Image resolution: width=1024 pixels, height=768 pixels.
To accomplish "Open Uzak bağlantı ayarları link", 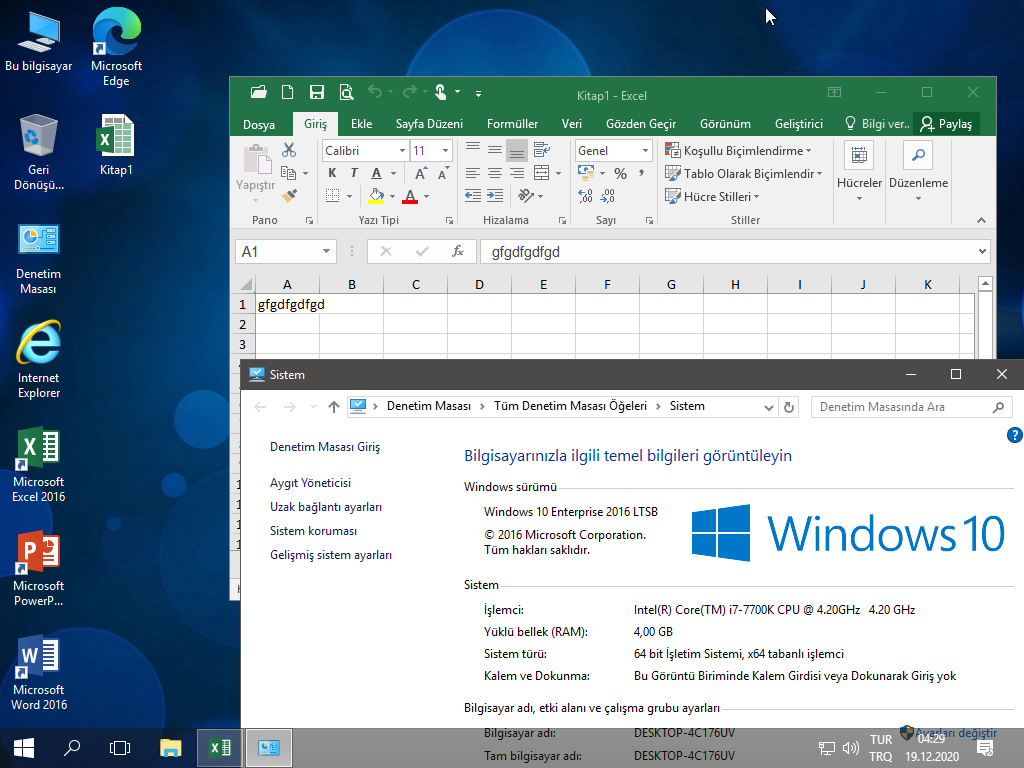I will 326,507.
